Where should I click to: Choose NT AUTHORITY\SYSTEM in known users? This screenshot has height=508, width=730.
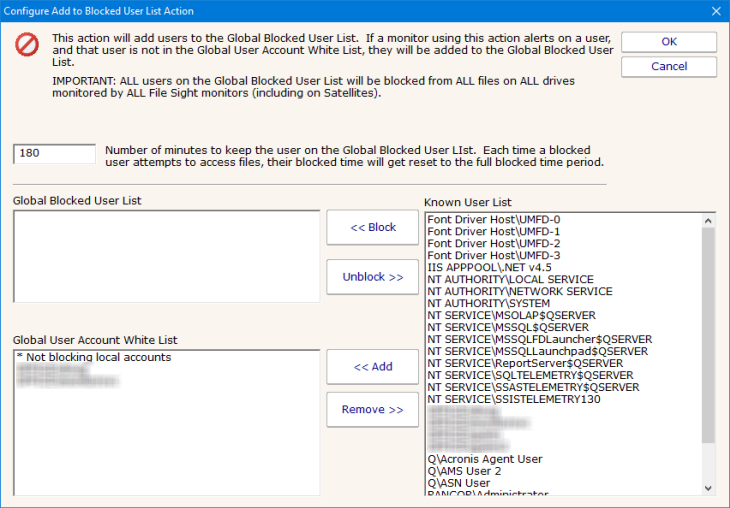click(x=488, y=303)
